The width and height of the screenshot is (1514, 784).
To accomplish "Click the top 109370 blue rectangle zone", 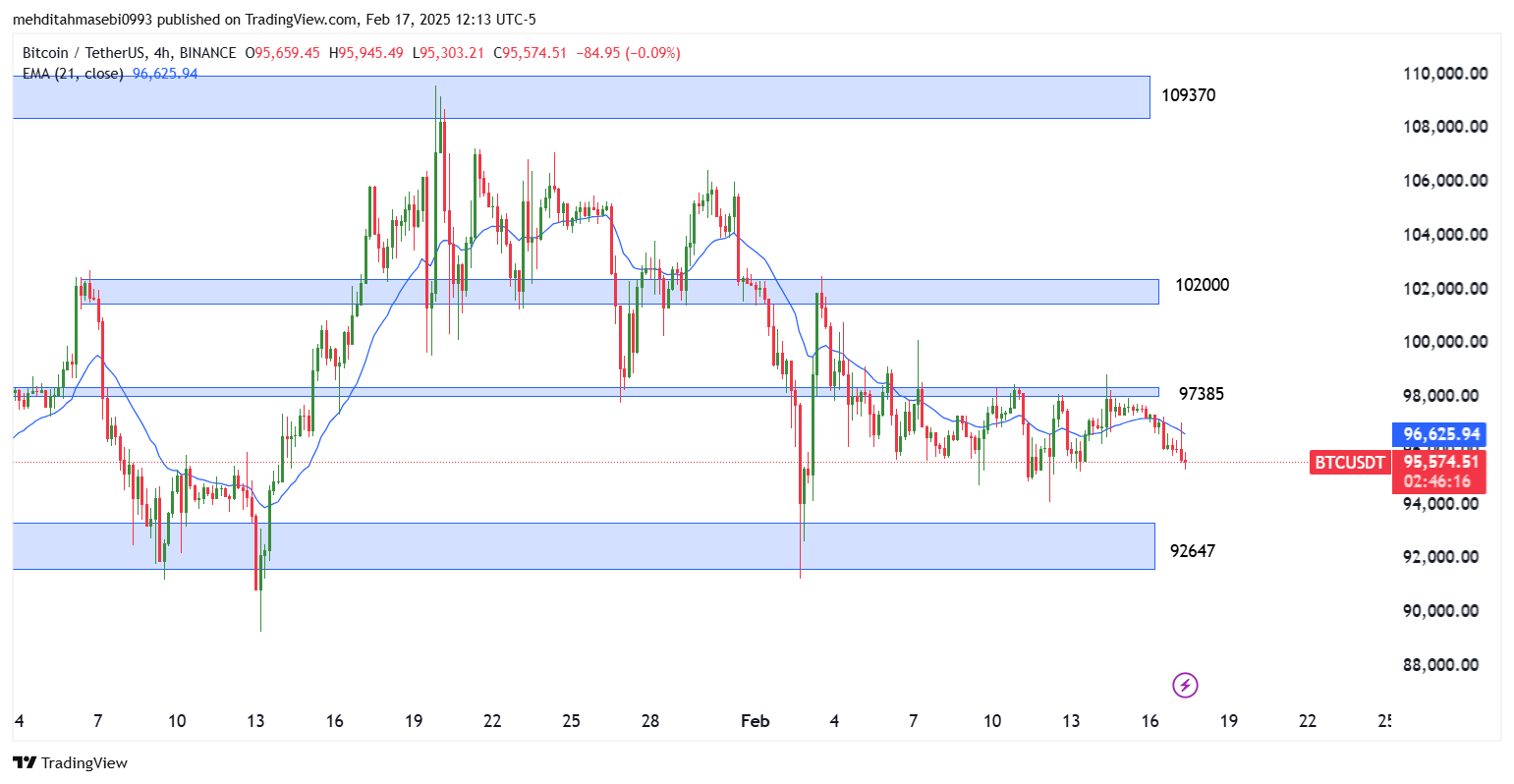I will point(581,97).
